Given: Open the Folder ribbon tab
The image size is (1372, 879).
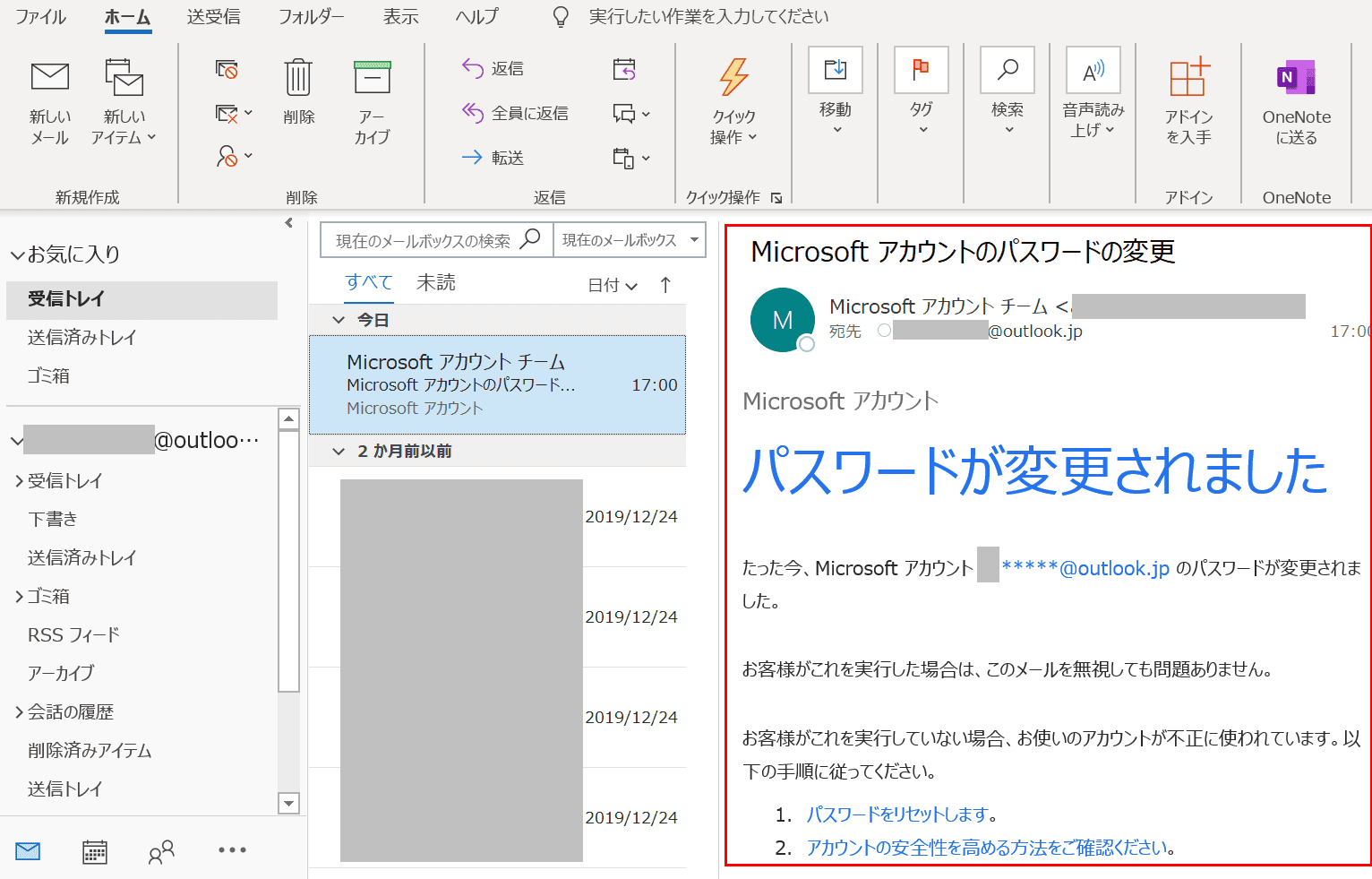Looking at the screenshot, I should point(311,16).
